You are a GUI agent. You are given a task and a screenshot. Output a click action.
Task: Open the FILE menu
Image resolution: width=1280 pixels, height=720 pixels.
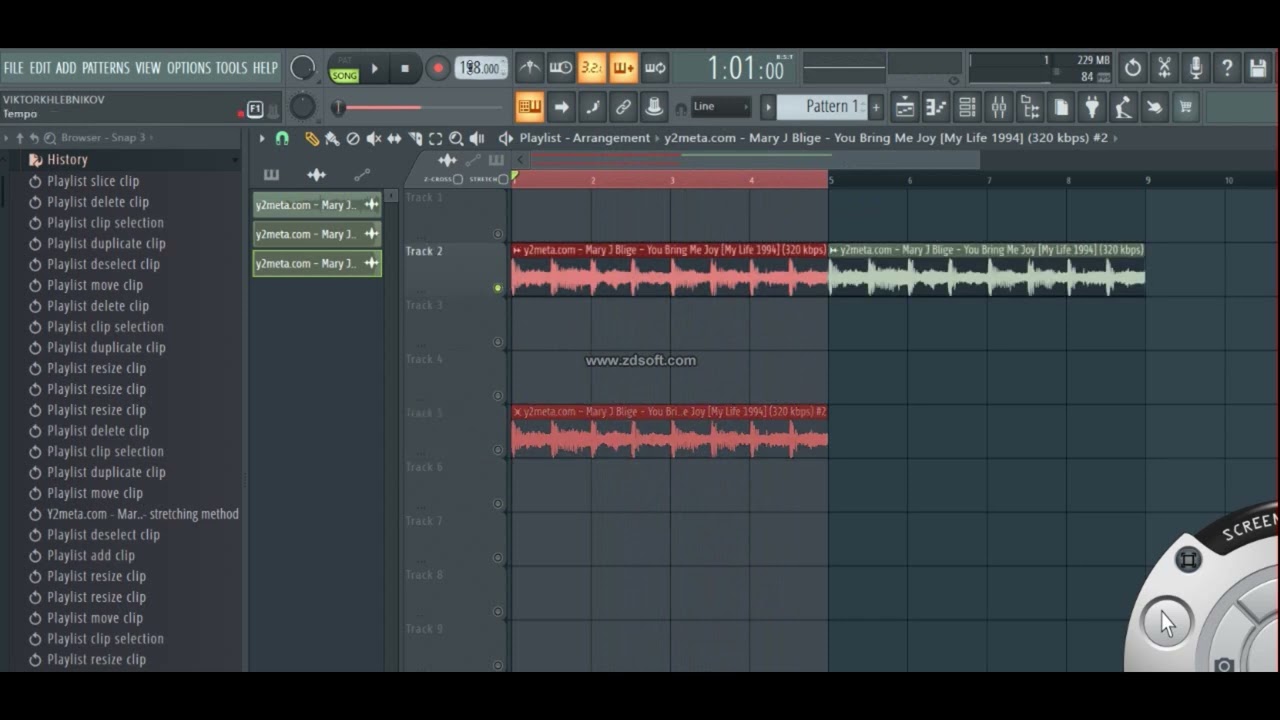[x=13, y=68]
